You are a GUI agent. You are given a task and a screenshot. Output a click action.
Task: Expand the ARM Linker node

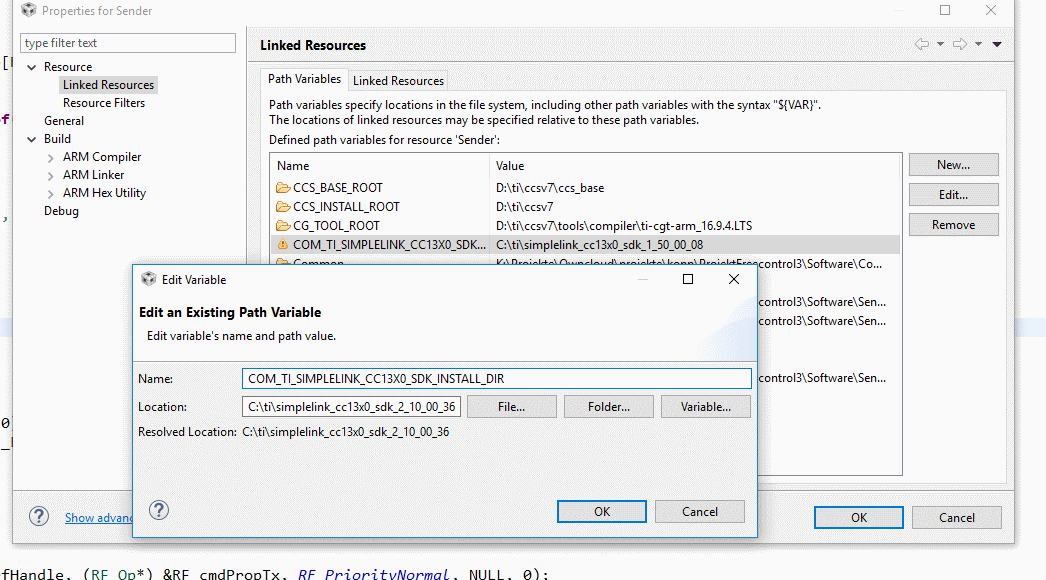(x=51, y=175)
